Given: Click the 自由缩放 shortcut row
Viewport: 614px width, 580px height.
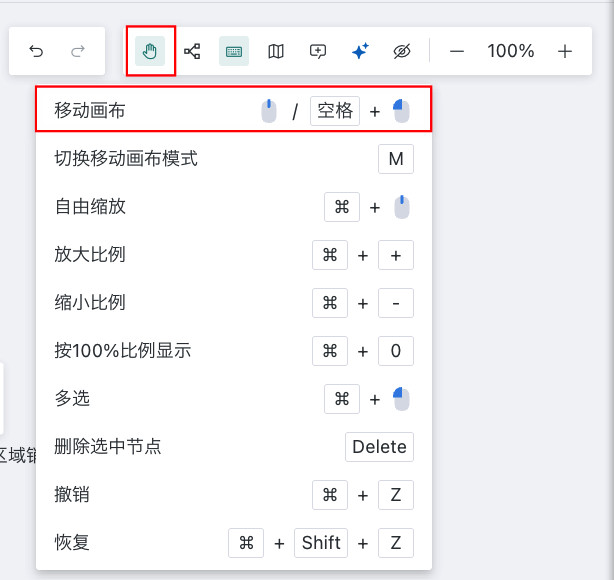Looking at the screenshot, I should pyautogui.click(x=90, y=207).
